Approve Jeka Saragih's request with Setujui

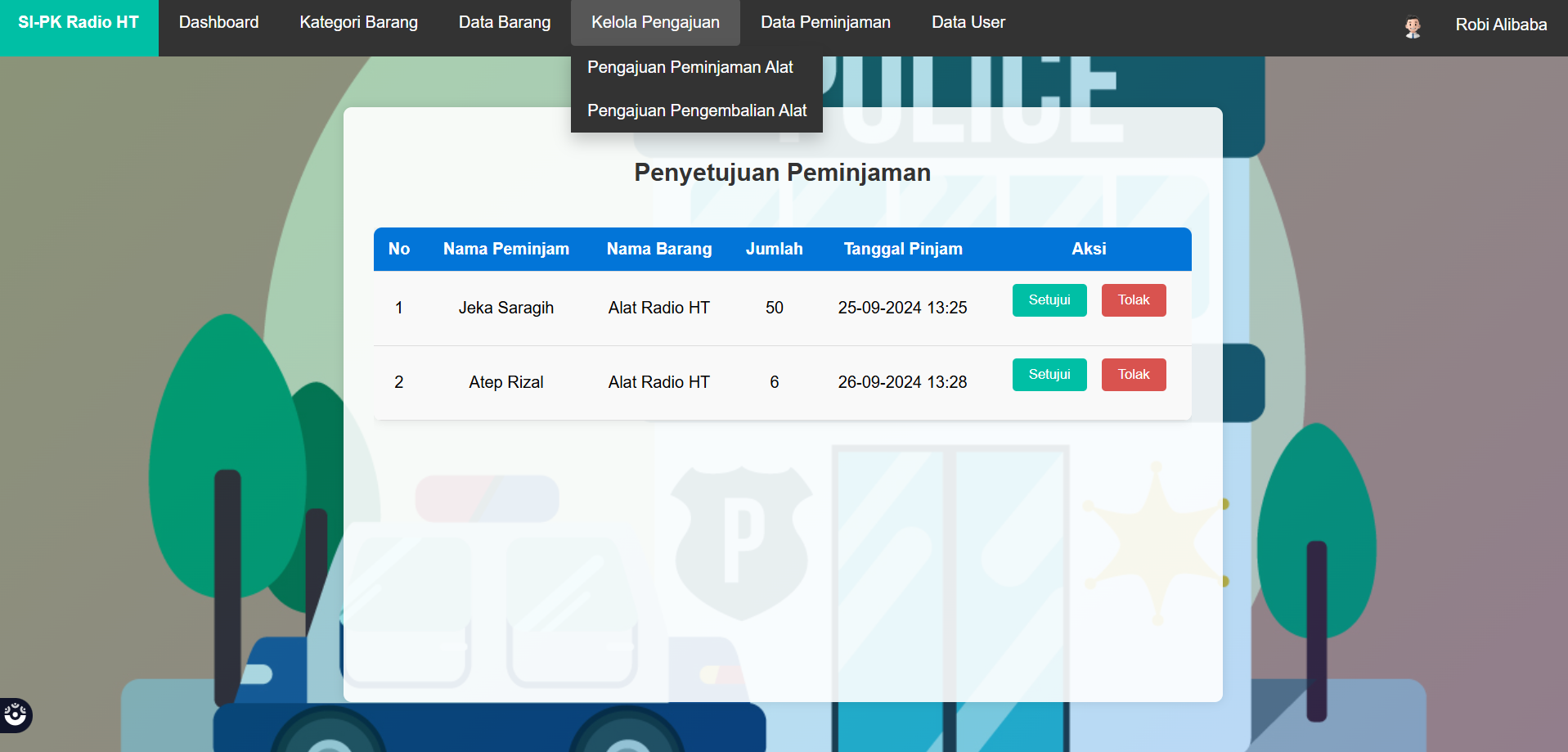point(1049,300)
